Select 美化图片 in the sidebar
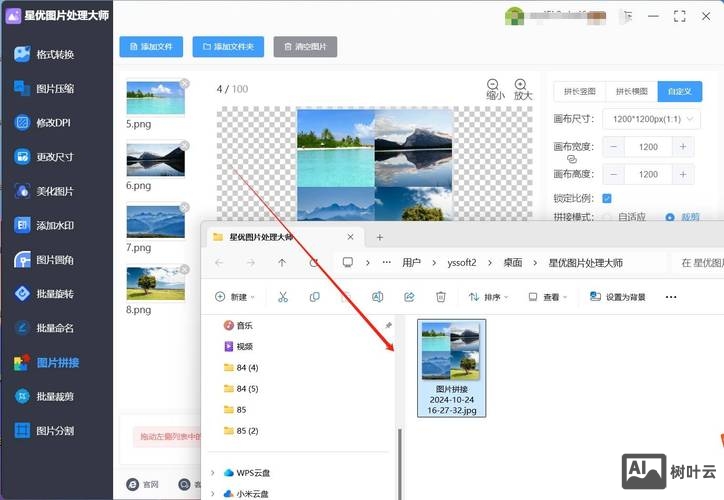This screenshot has width=724, height=500. point(44,191)
